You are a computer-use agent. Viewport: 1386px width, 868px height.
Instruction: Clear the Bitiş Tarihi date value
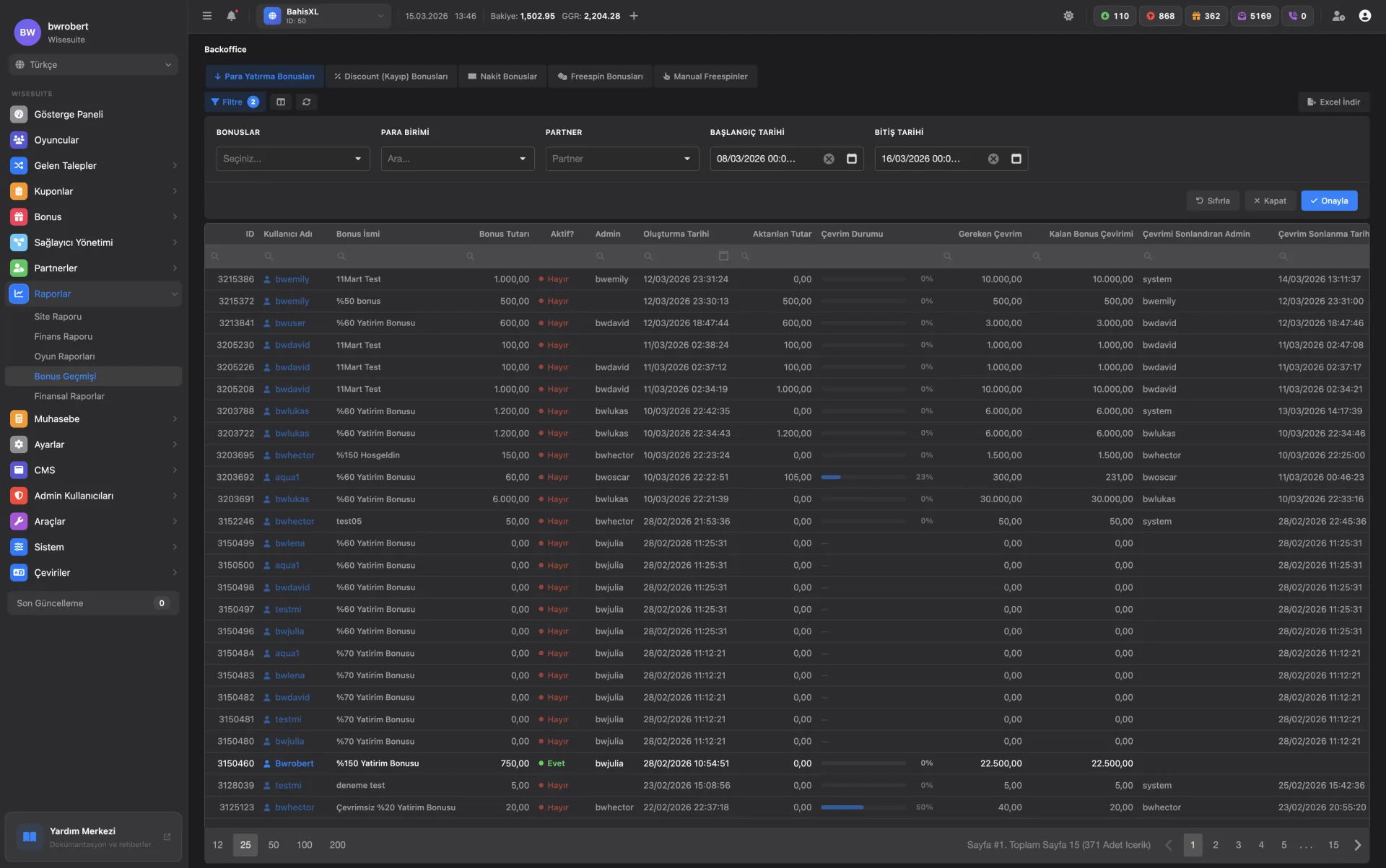click(993, 159)
